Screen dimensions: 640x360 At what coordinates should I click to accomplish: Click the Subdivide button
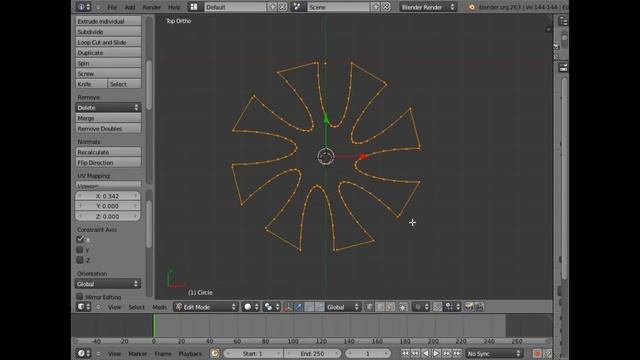click(x=108, y=32)
